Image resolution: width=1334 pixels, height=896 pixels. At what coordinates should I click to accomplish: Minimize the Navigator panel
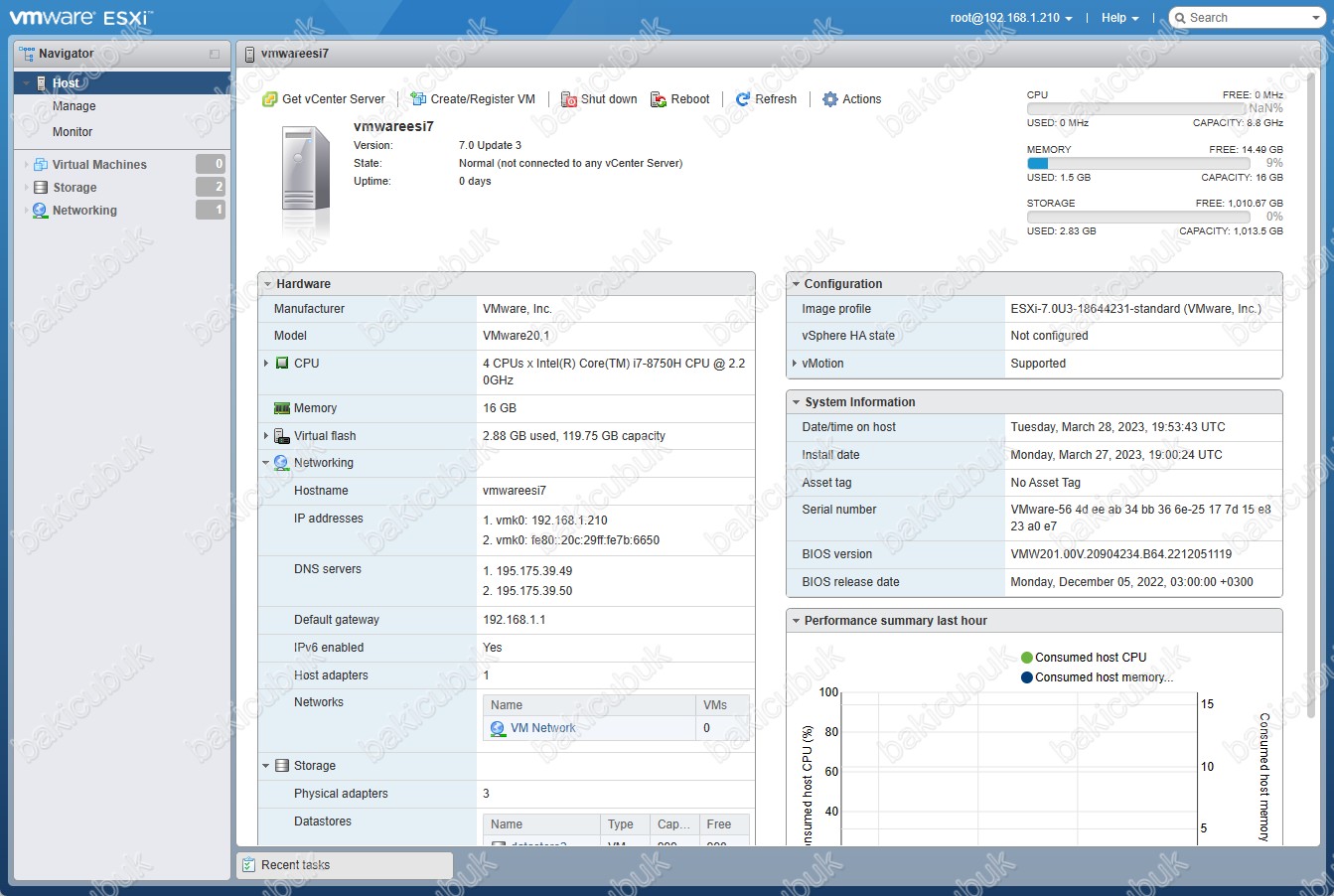[x=215, y=54]
